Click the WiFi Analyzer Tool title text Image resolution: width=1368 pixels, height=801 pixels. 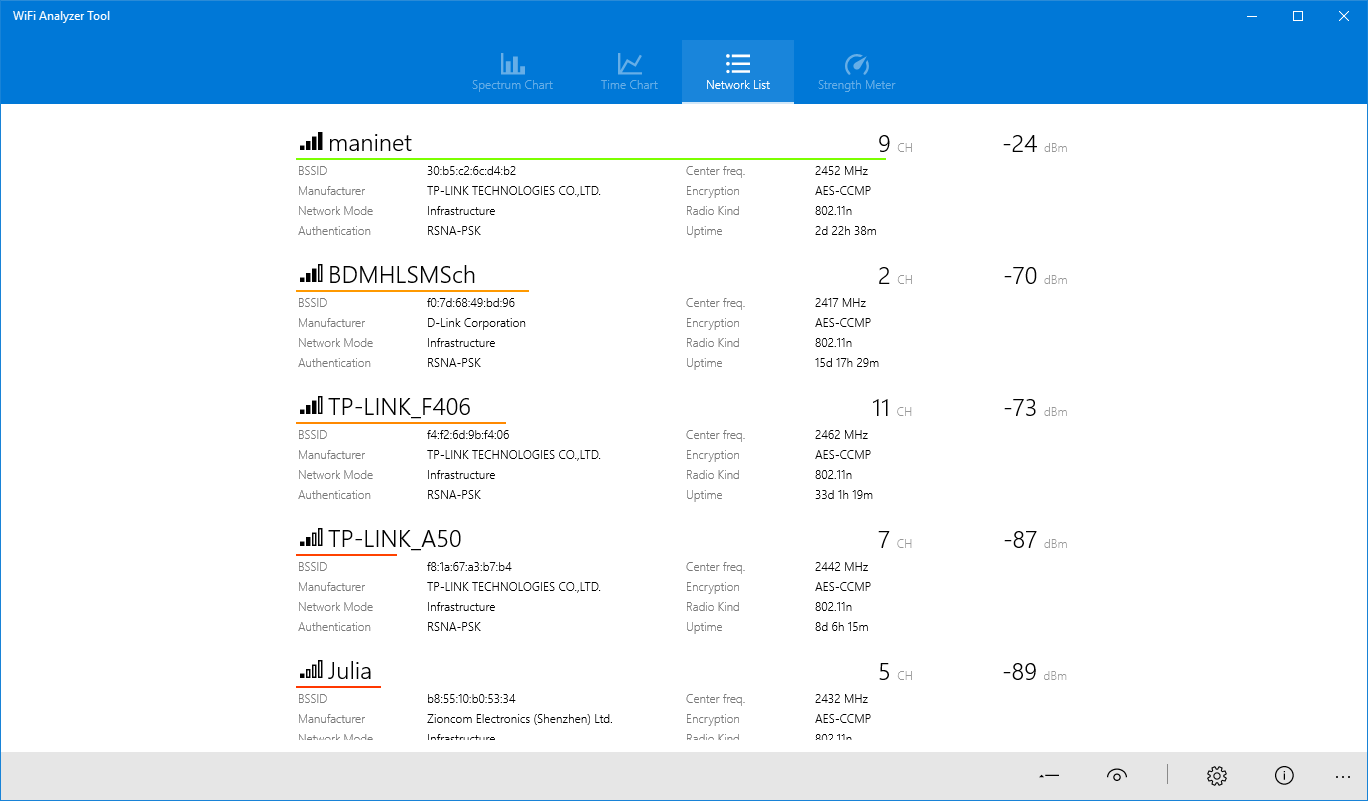(60, 15)
